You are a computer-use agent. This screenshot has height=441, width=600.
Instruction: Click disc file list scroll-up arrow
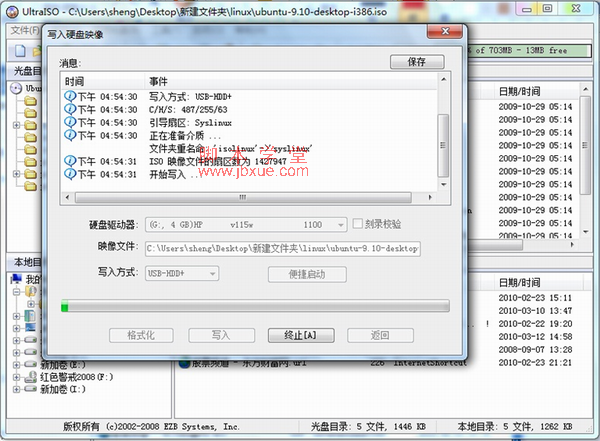585,90
